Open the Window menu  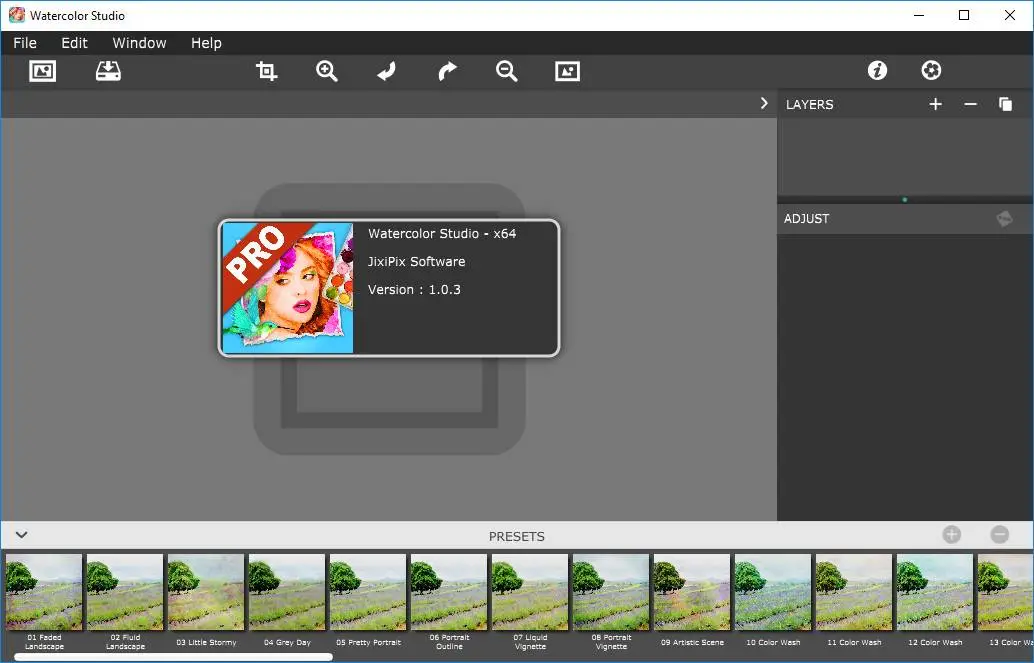[x=139, y=43]
